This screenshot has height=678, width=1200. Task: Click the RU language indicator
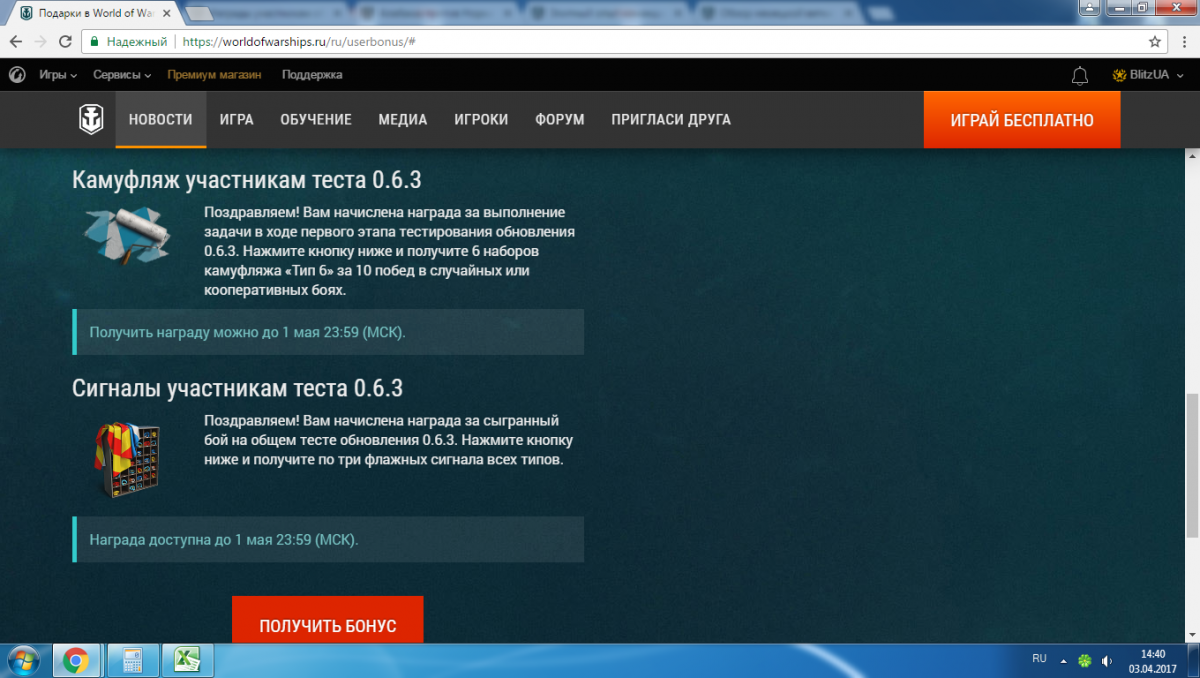pos(1039,659)
